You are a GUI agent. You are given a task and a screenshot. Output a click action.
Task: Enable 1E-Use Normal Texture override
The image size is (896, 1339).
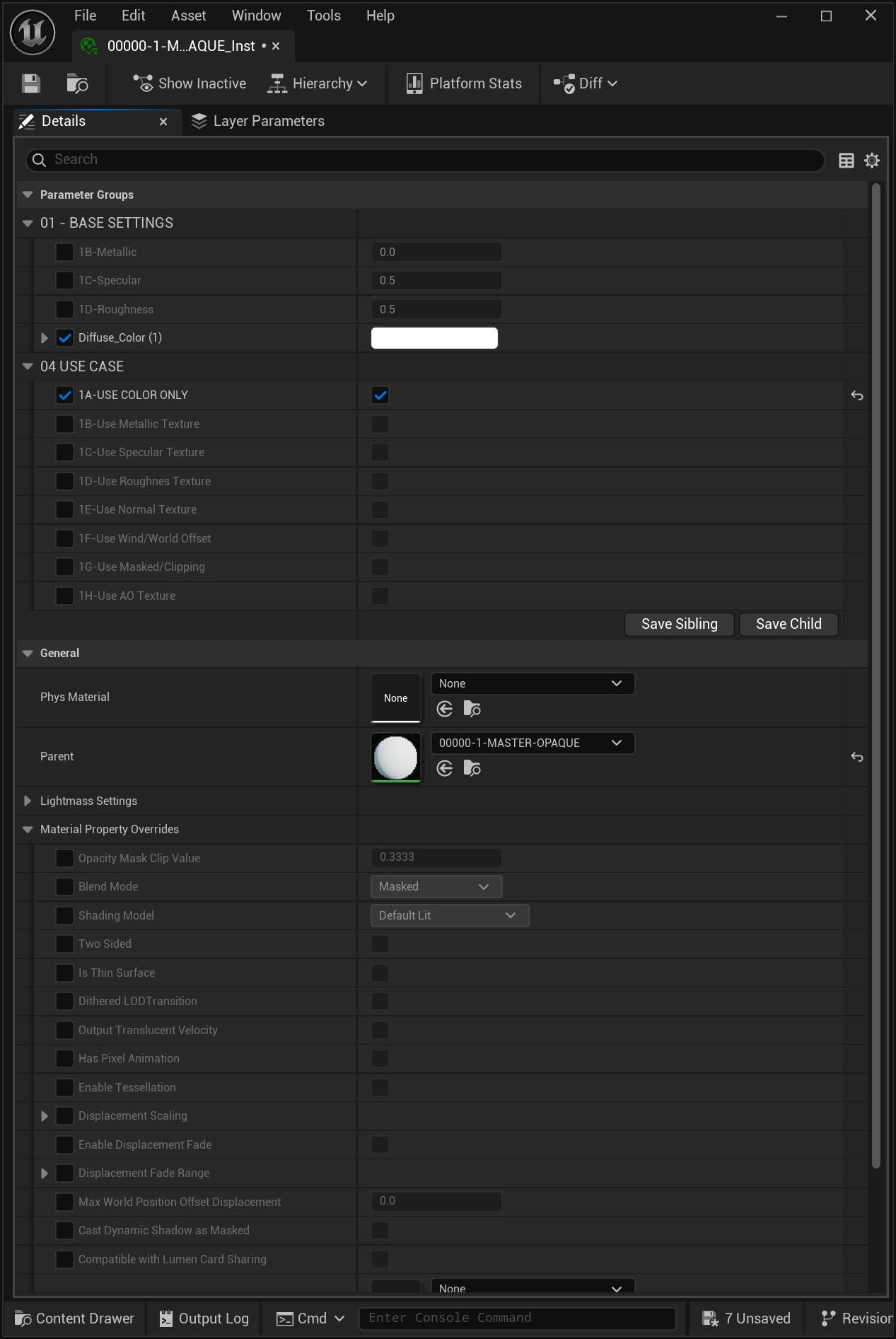point(64,509)
